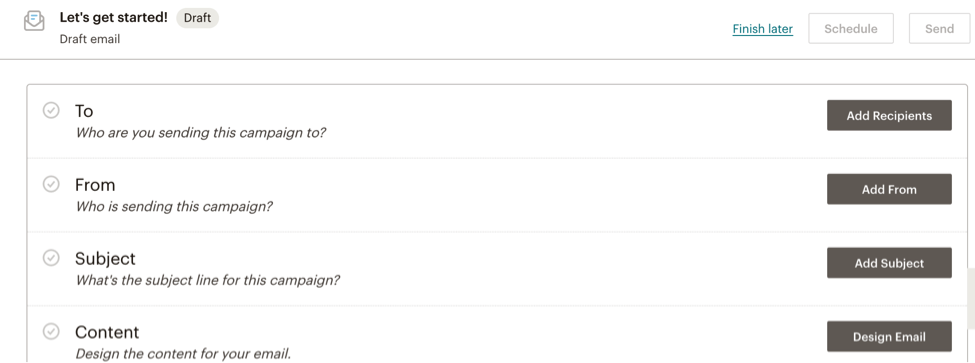Click the To section heading
This screenshot has height=363, width=975.
(84, 111)
